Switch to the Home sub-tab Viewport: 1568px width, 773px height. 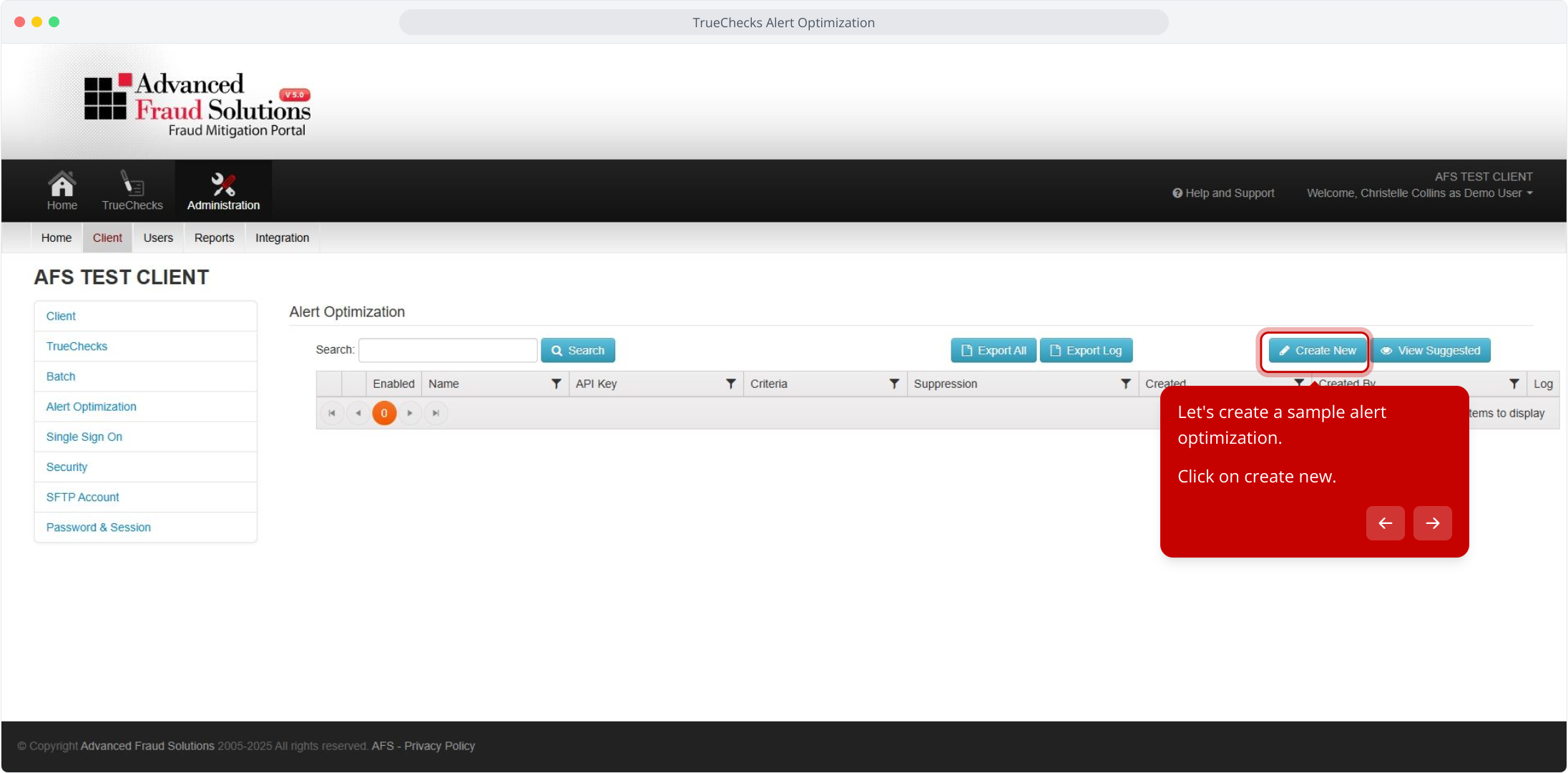pyautogui.click(x=57, y=238)
